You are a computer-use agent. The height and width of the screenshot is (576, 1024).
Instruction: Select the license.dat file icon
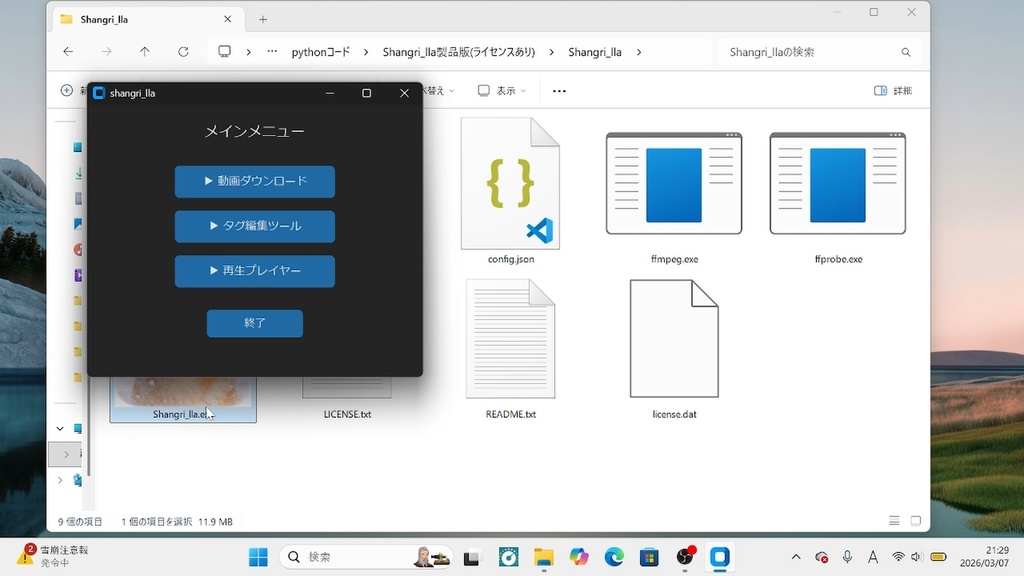(674, 339)
